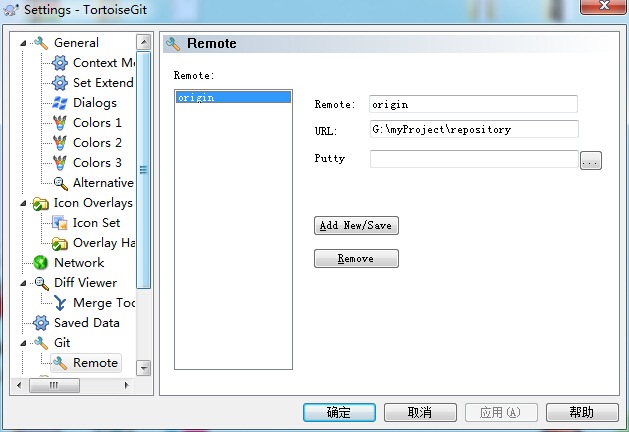
Task: Click the Diff Viewer magnifier icon
Action: pos(41,283)
